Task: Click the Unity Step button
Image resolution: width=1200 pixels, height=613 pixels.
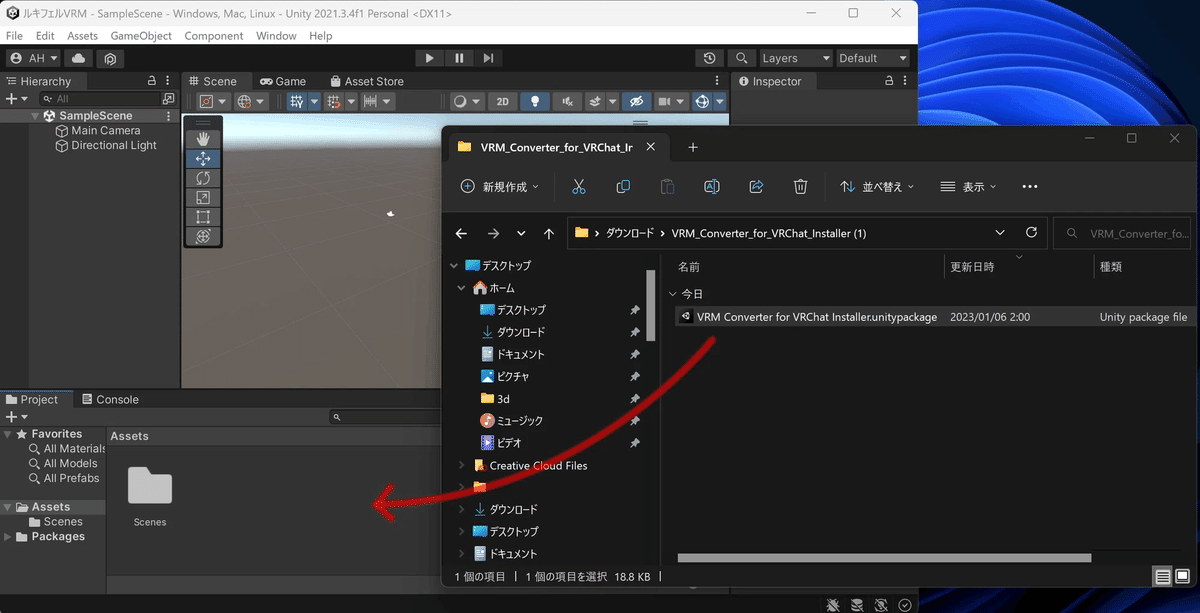Action: click(488, 58)
